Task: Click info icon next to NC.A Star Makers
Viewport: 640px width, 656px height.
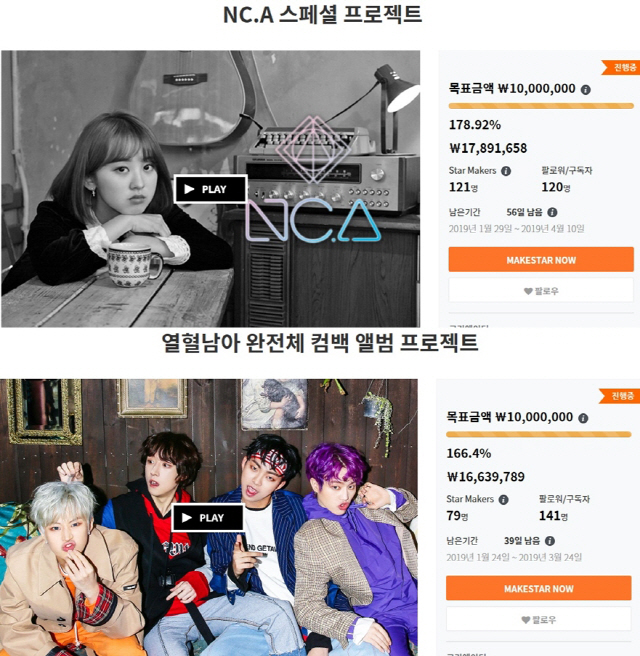Action: (506, 171)
